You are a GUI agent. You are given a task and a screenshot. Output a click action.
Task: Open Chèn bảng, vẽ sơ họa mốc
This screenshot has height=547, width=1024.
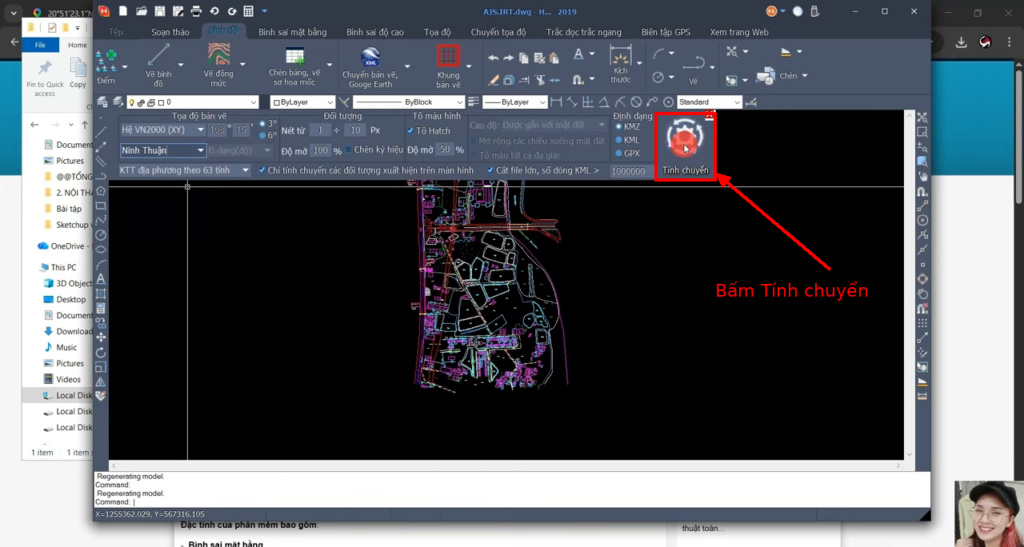coord(295,67)
